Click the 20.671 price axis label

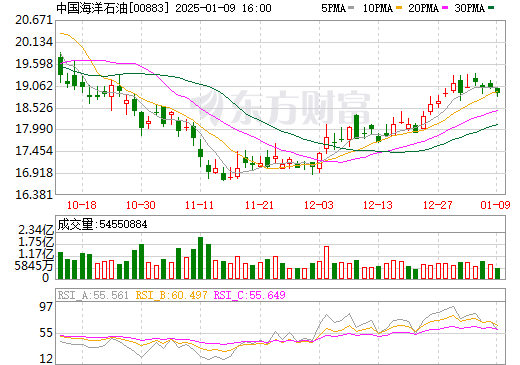coord(34,20)
